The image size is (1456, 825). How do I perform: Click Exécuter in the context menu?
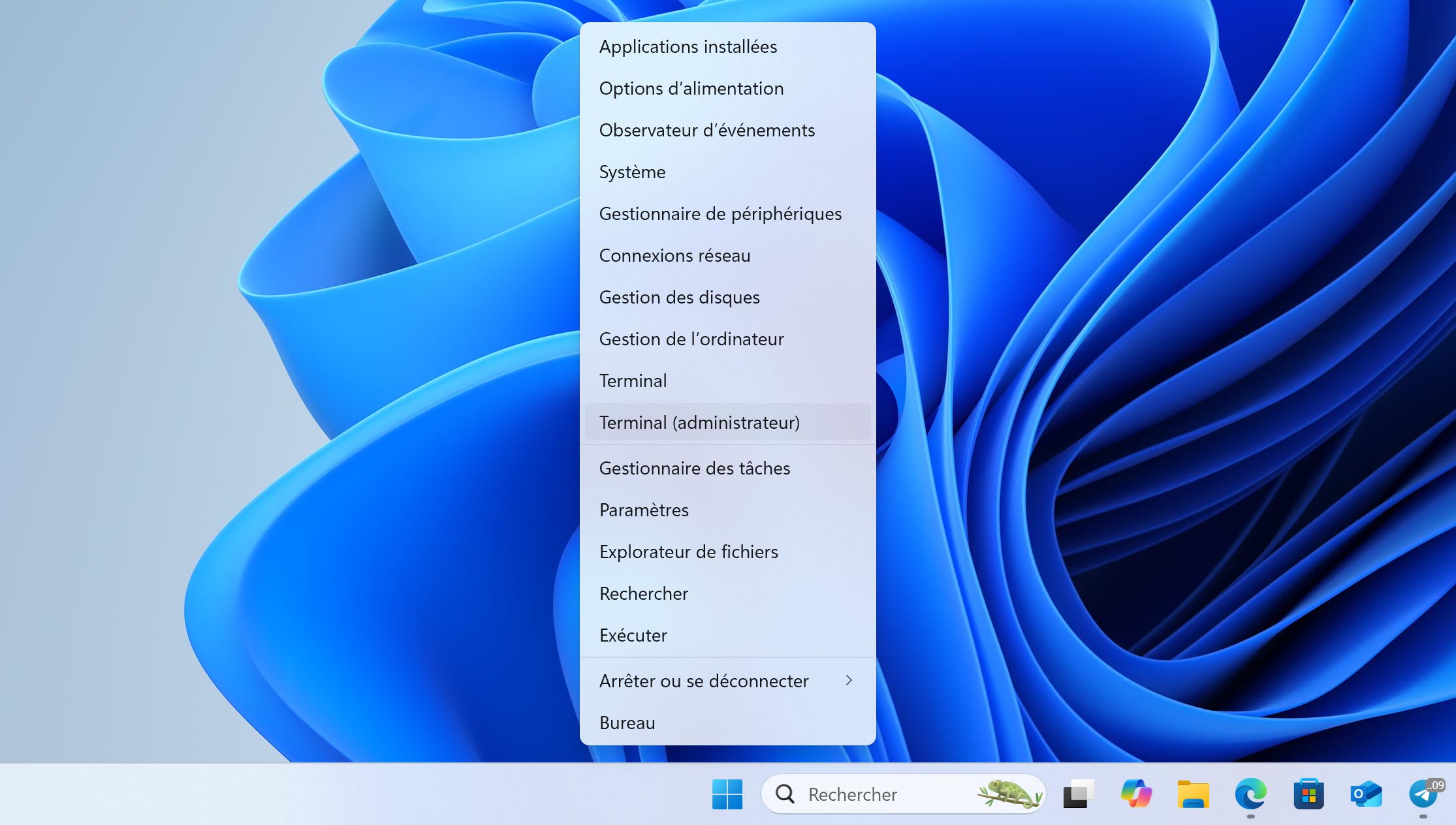[633, 635]
